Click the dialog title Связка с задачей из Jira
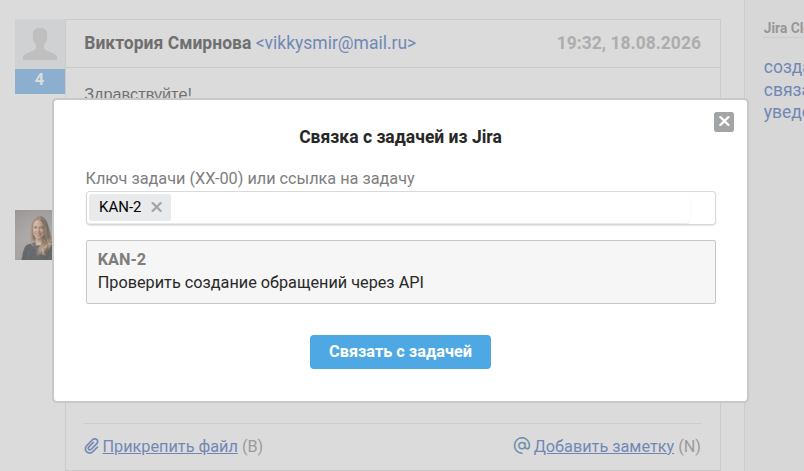 [400, 137]
